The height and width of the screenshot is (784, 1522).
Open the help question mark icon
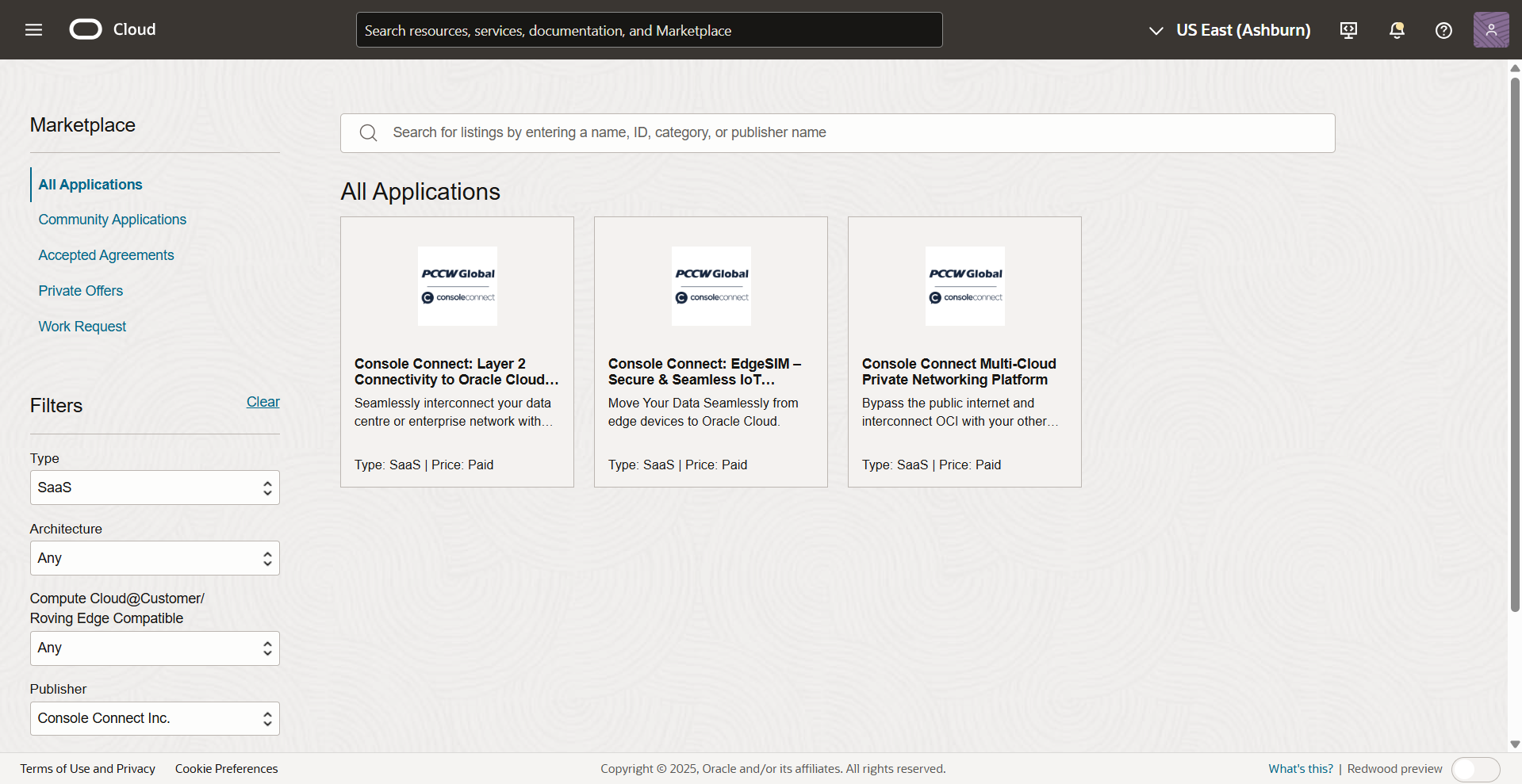1443,30
